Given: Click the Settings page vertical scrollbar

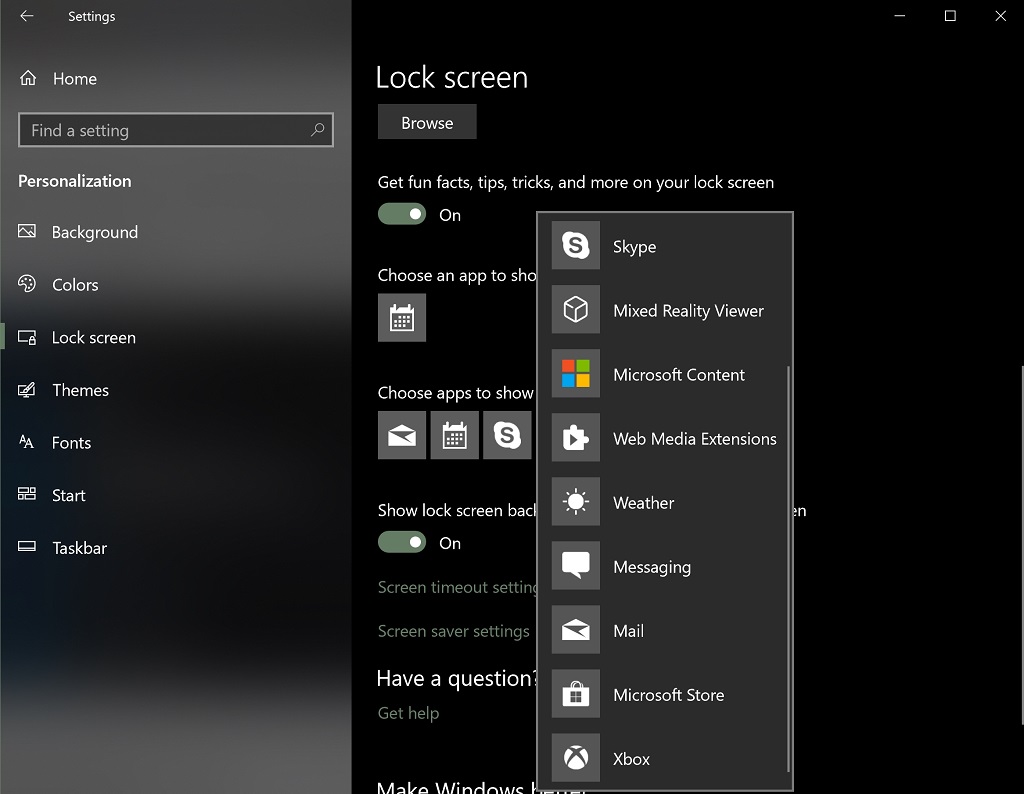Looking at the screenshot, I should coord(1021,545).
